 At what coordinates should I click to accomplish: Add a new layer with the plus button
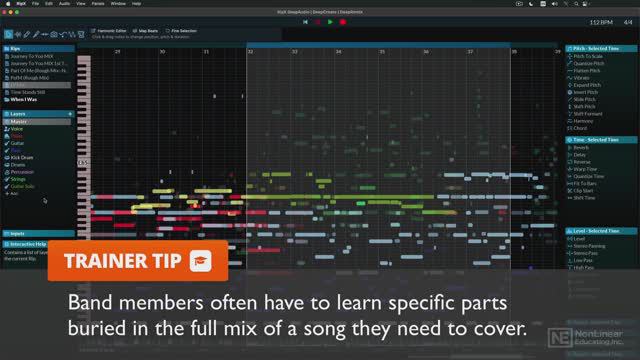pyautogui.click(x=70, y=114)
